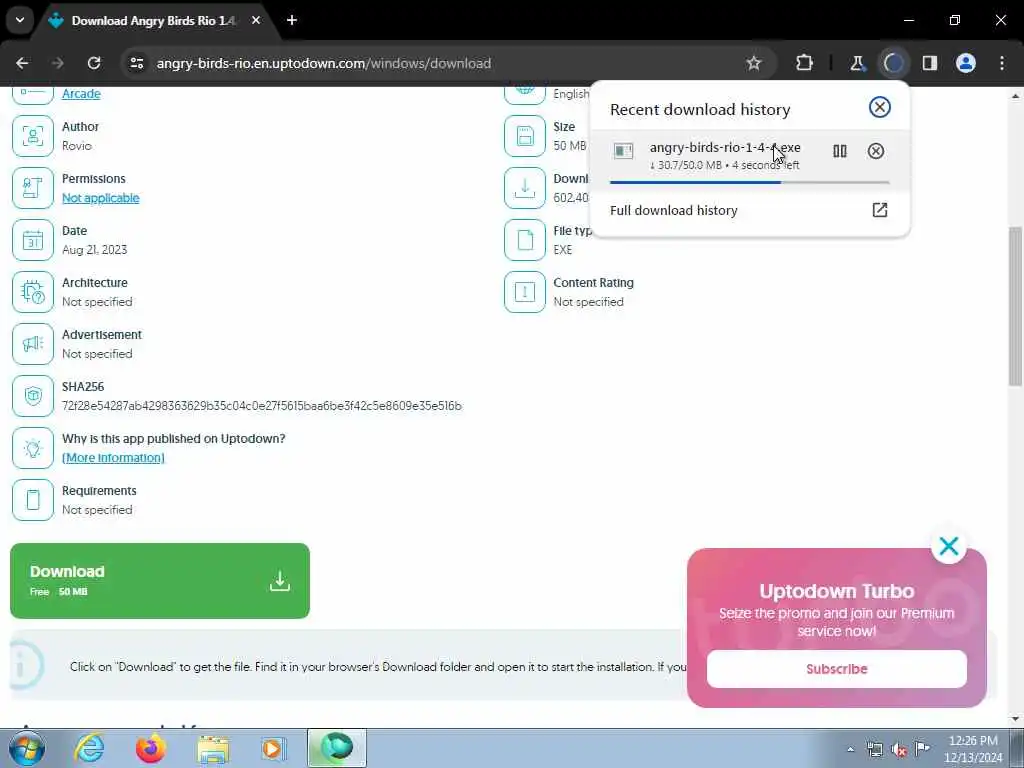The width and height of the screenshot is (1024, 768).
Task: Click the Downloads arrow icon
Action: (x=524, y=188)
